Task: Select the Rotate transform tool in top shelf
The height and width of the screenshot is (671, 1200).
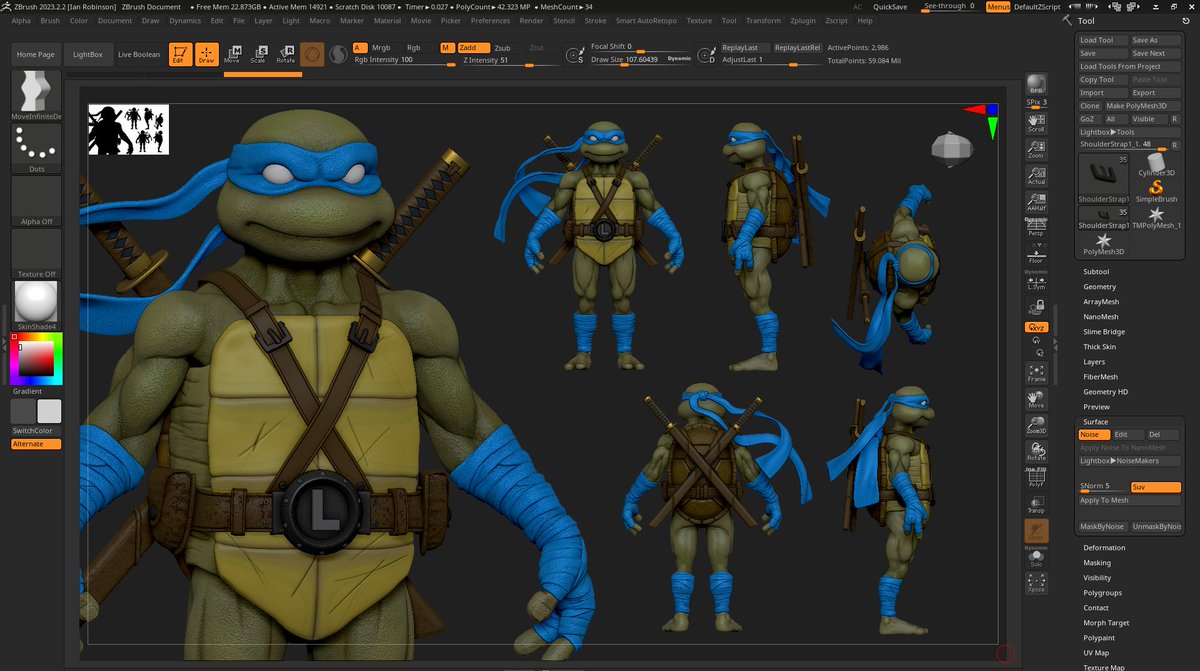Action: pos(285,55)
